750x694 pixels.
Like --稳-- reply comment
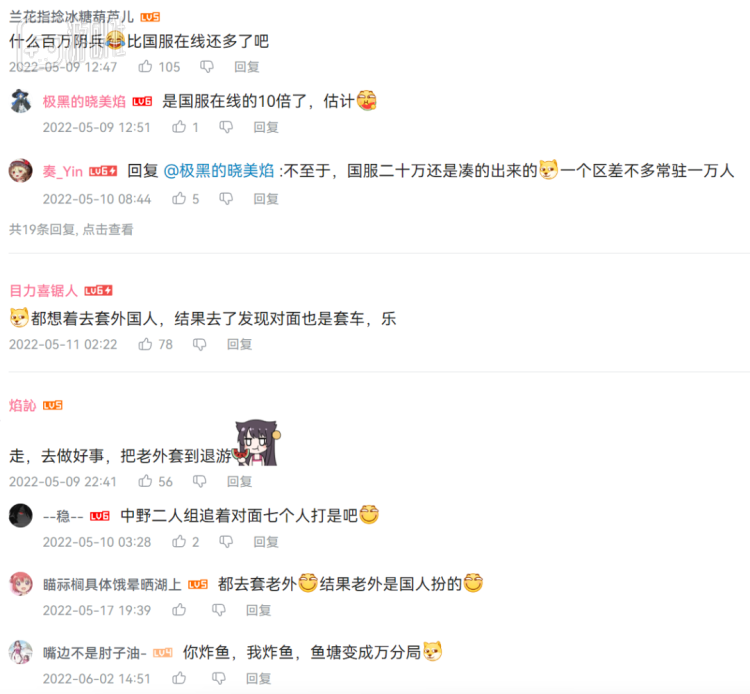coord(179,541)
